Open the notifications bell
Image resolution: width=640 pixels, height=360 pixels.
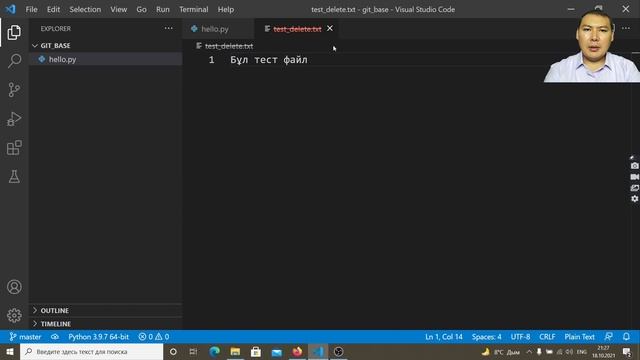(626, 337)
